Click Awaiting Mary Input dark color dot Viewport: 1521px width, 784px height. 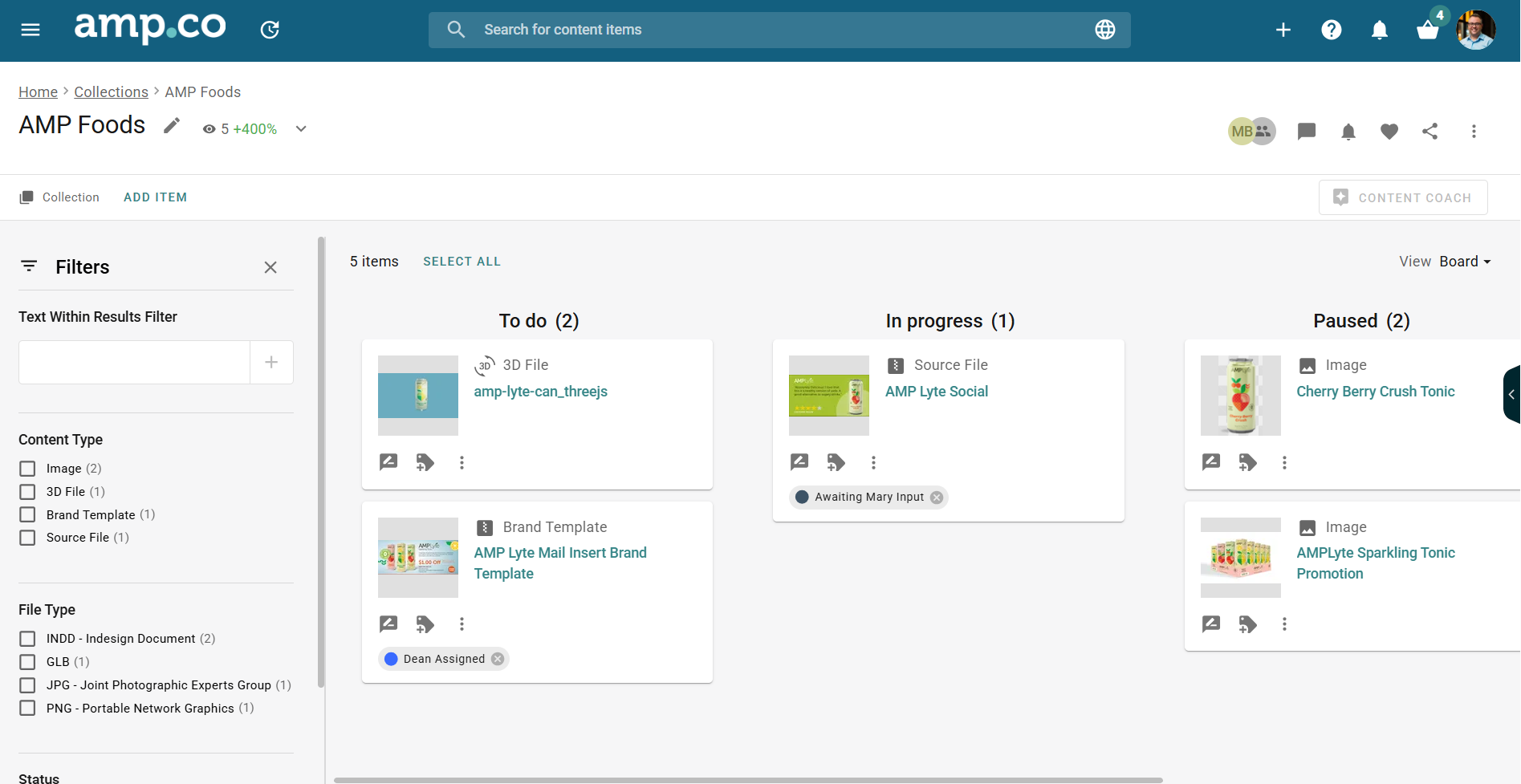pyautogui.click(x=802, y=497)
